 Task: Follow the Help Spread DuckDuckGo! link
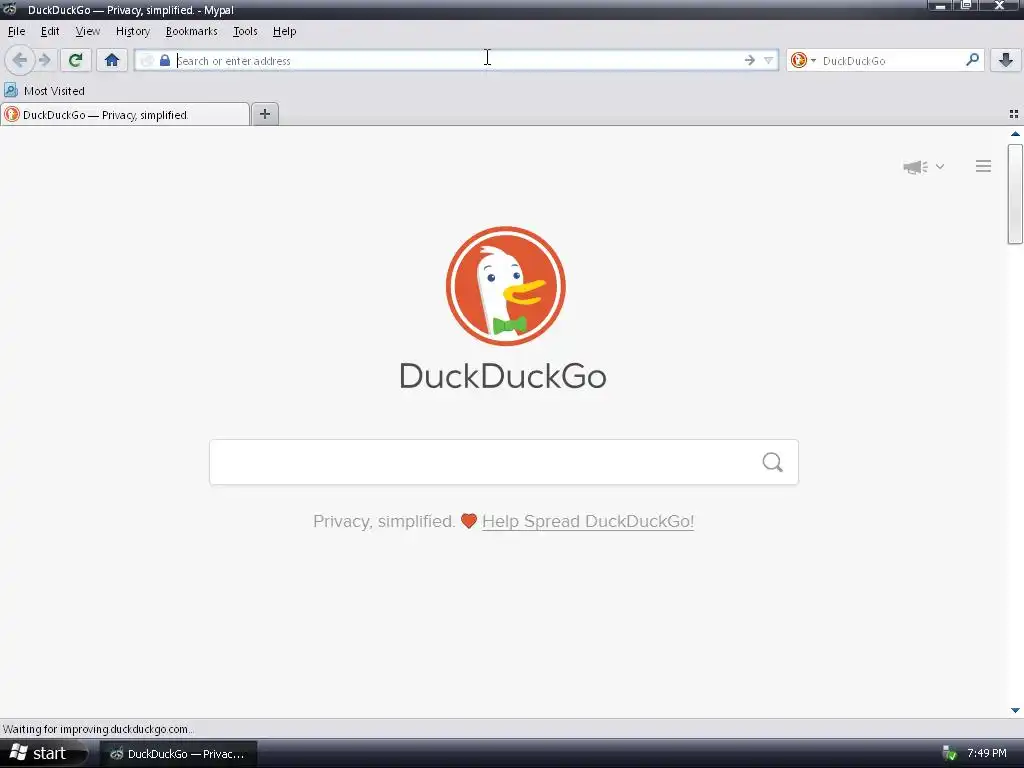[588, 521]
